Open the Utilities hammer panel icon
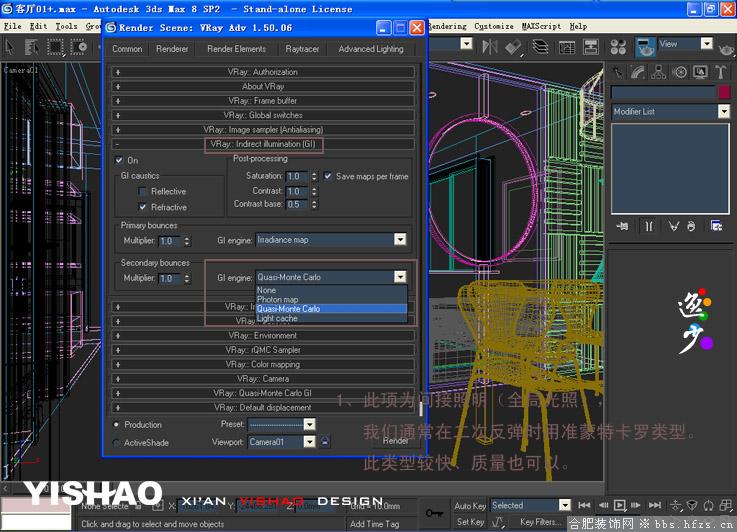Screen dimensions: 737x532 tap(720, 72)
